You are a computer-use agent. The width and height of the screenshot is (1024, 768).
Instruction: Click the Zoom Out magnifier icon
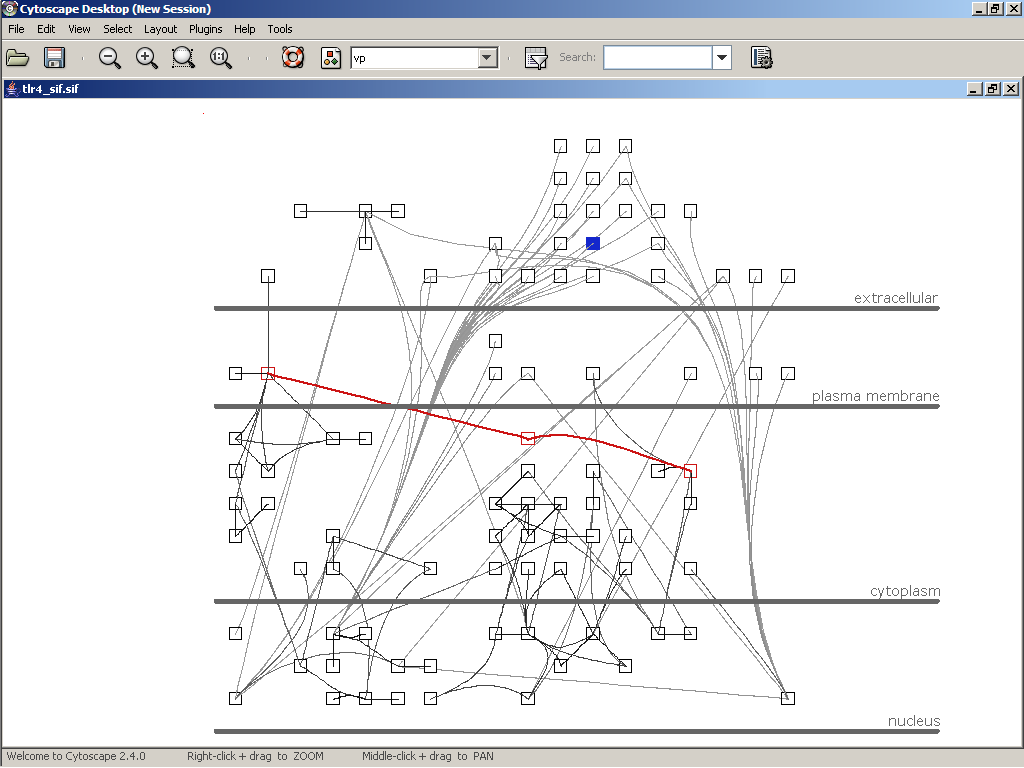tap(110, 58)
